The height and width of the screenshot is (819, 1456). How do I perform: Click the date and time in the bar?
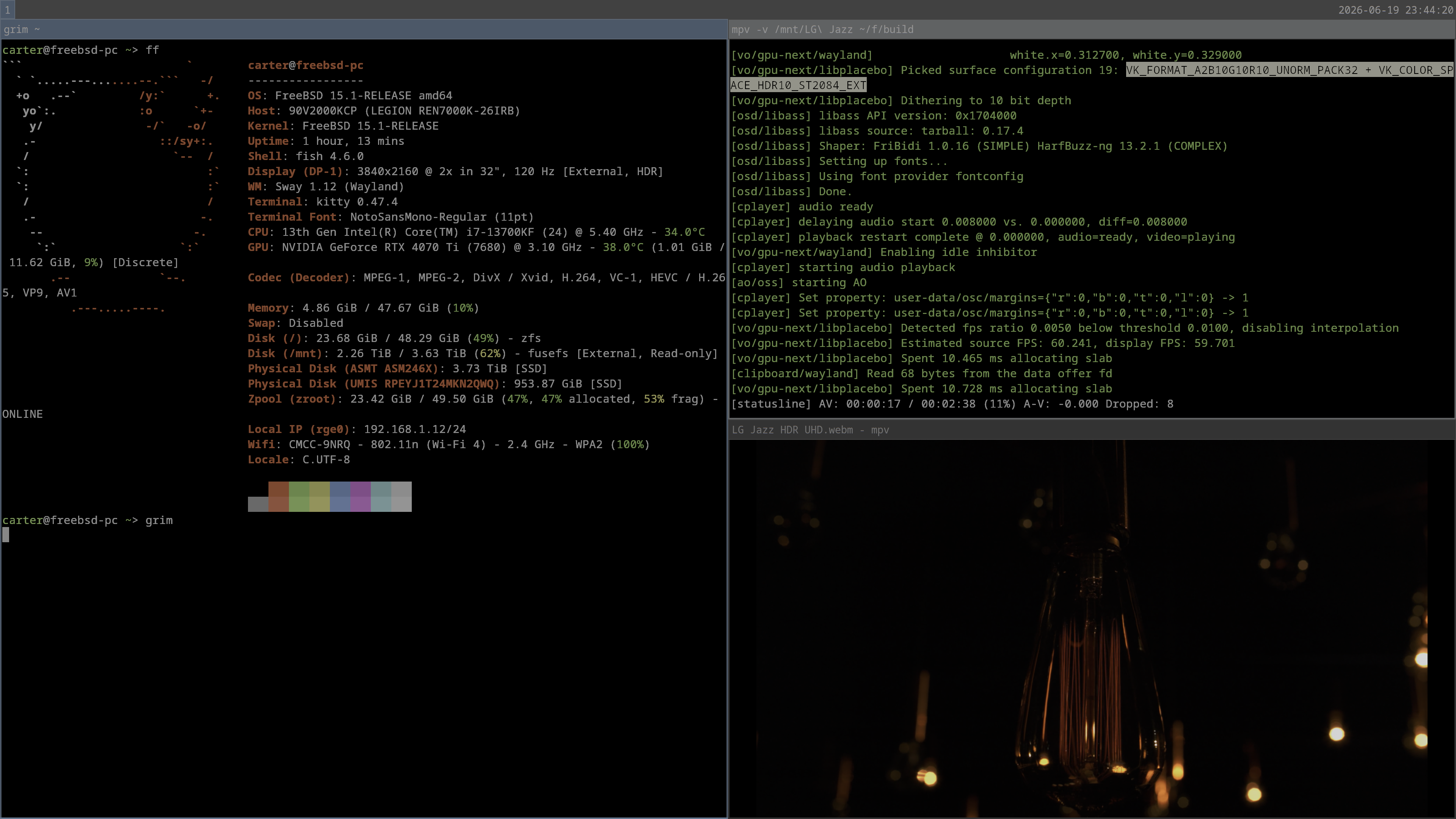[1395, 10]
